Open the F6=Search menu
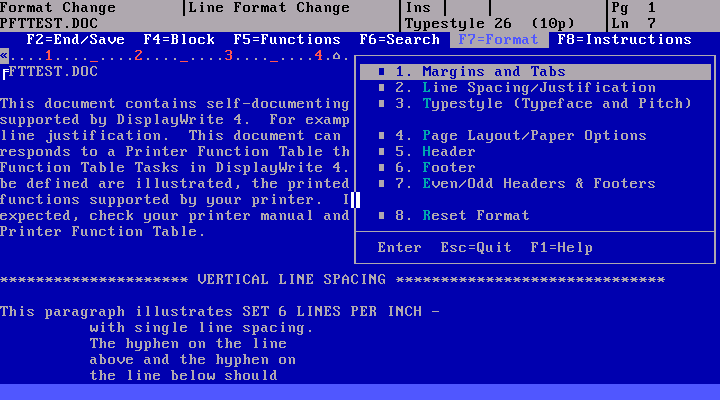Image resolution: width=720 pixels, height=400 pixels. click(399, 40)
